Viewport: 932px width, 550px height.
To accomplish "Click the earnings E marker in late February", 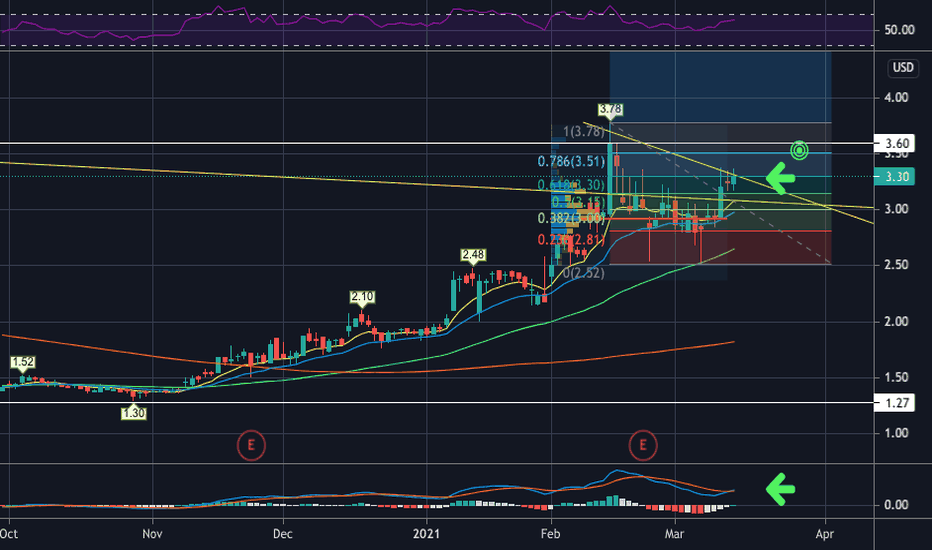I will [643, 445].
